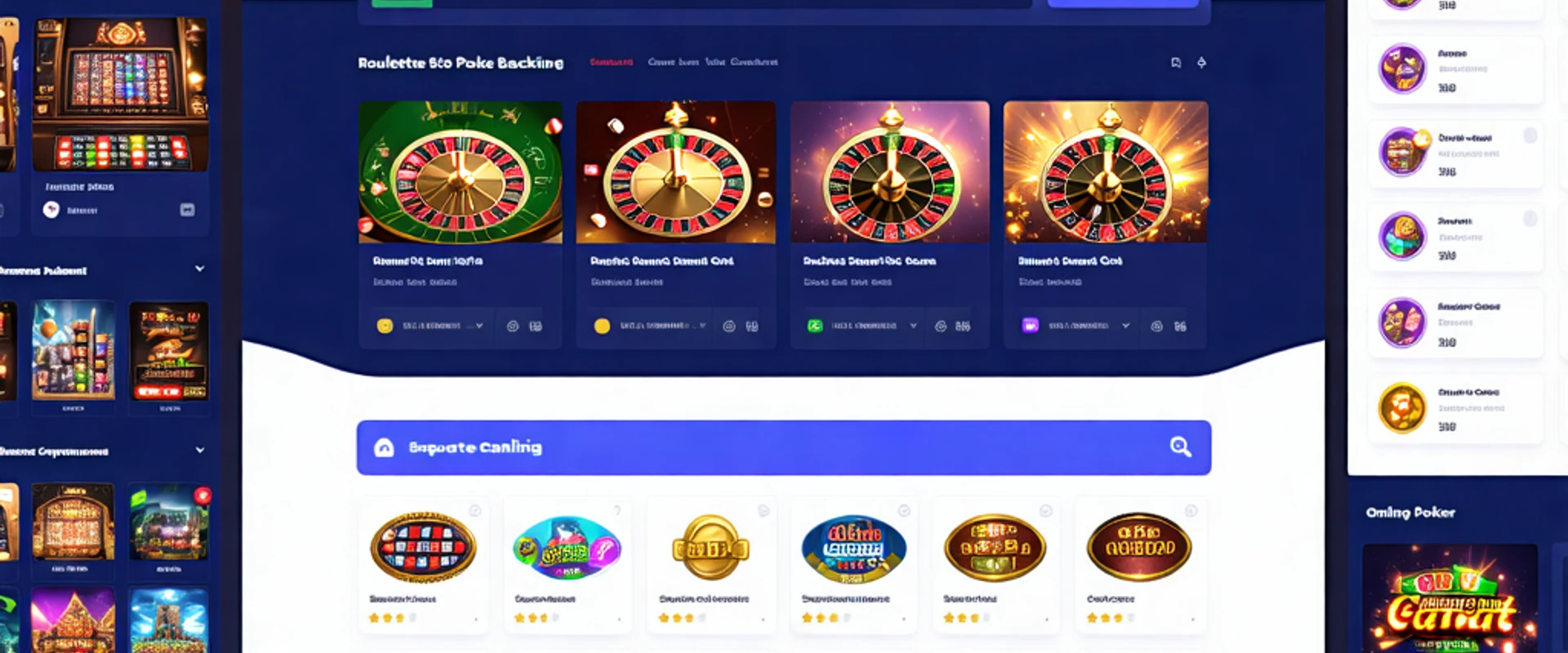Click the home icon in the purple search bar
The height and width of the screenshot is (653, 1568).
click(384, 447)
